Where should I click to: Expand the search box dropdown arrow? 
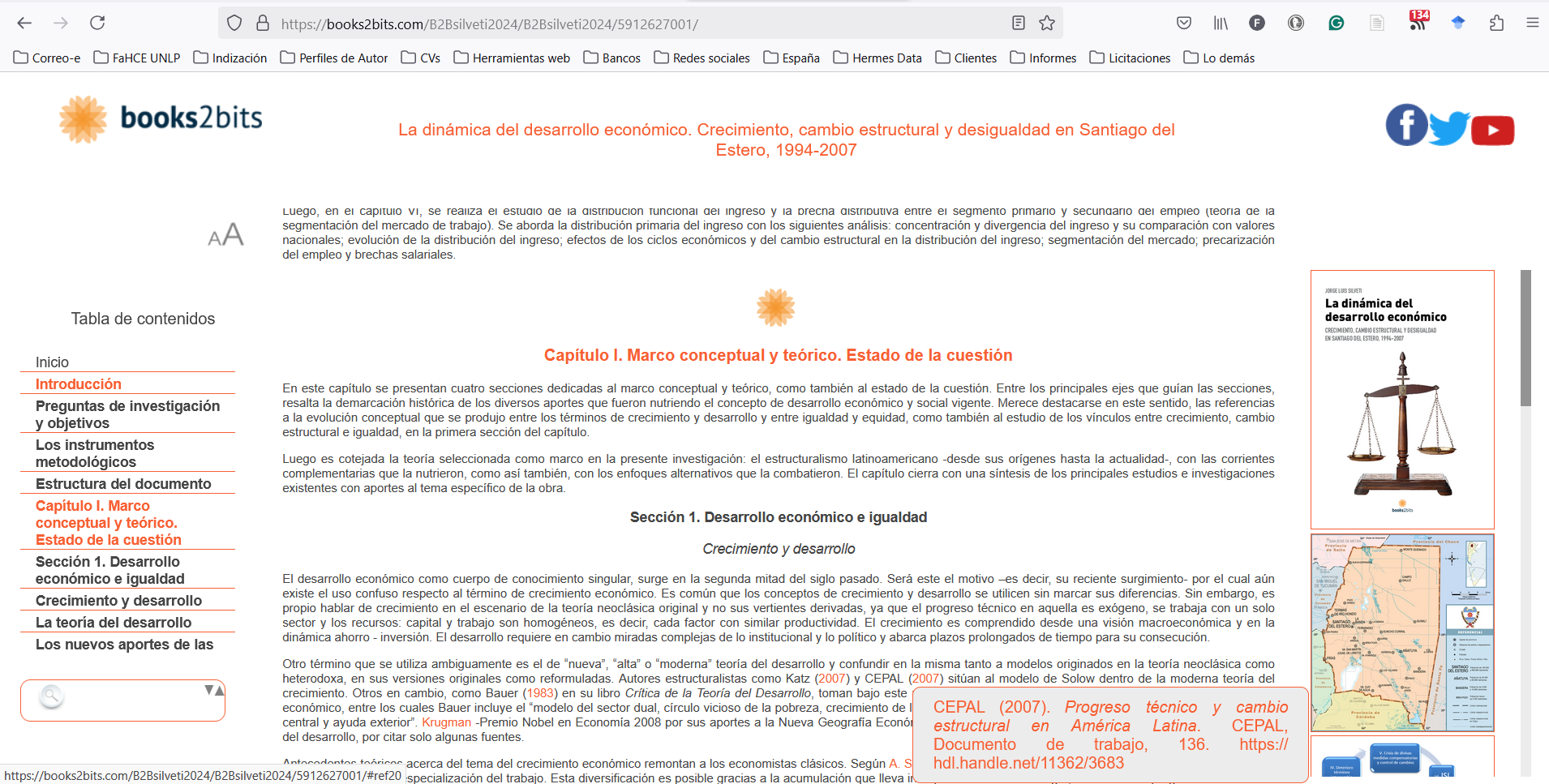coord(214,690)
